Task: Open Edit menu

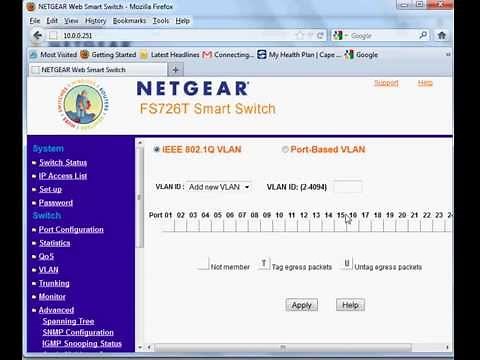Action: tap(52, 21)
